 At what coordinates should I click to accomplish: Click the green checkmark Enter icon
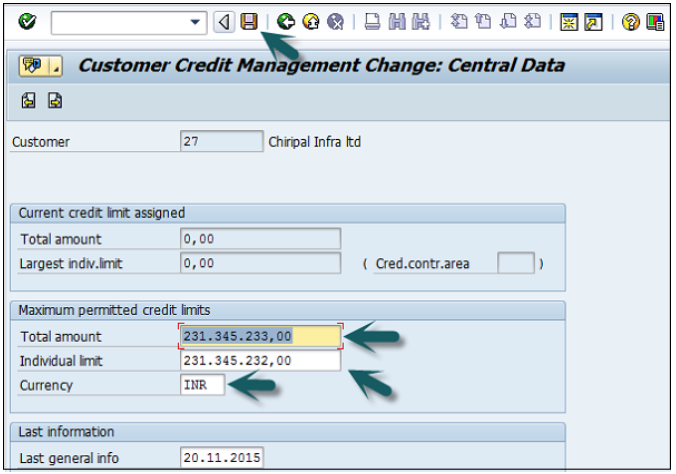pos(27,21)
